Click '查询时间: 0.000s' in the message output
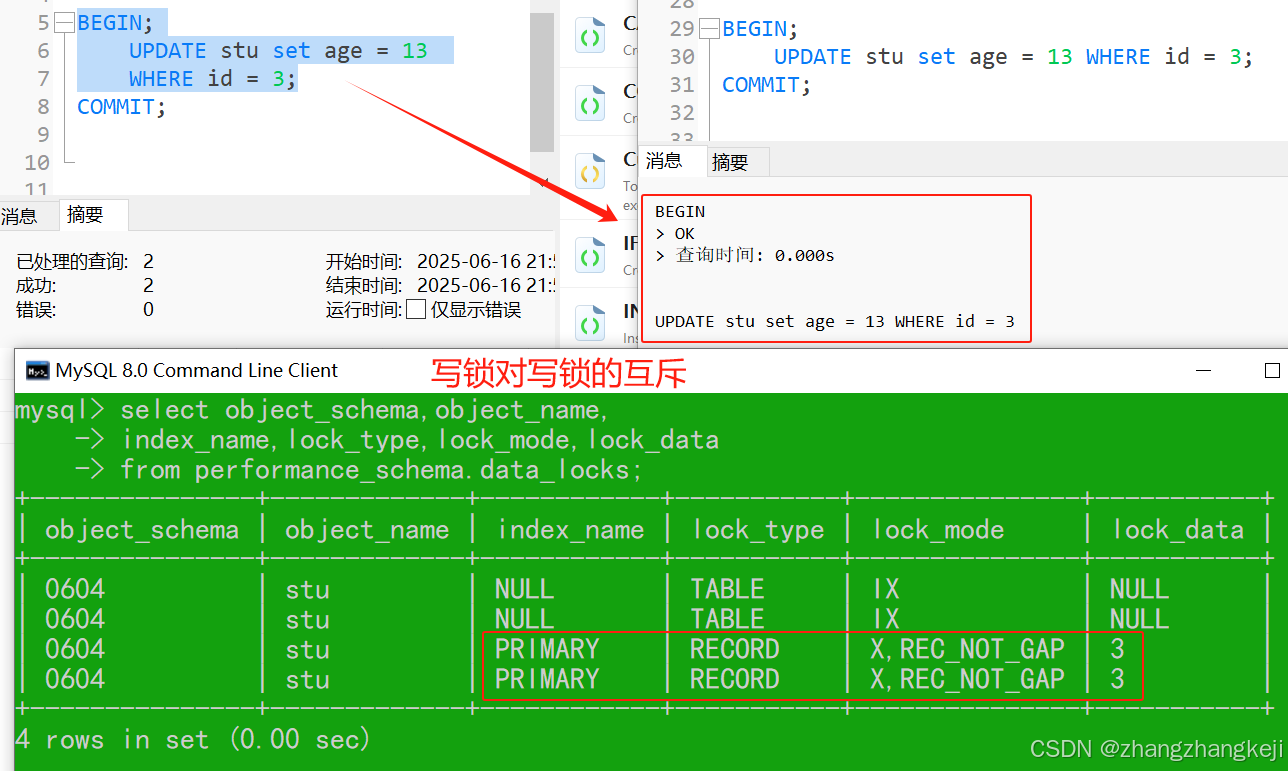The width and height of the screenshot is (1288, 771). tap(755, 255)
